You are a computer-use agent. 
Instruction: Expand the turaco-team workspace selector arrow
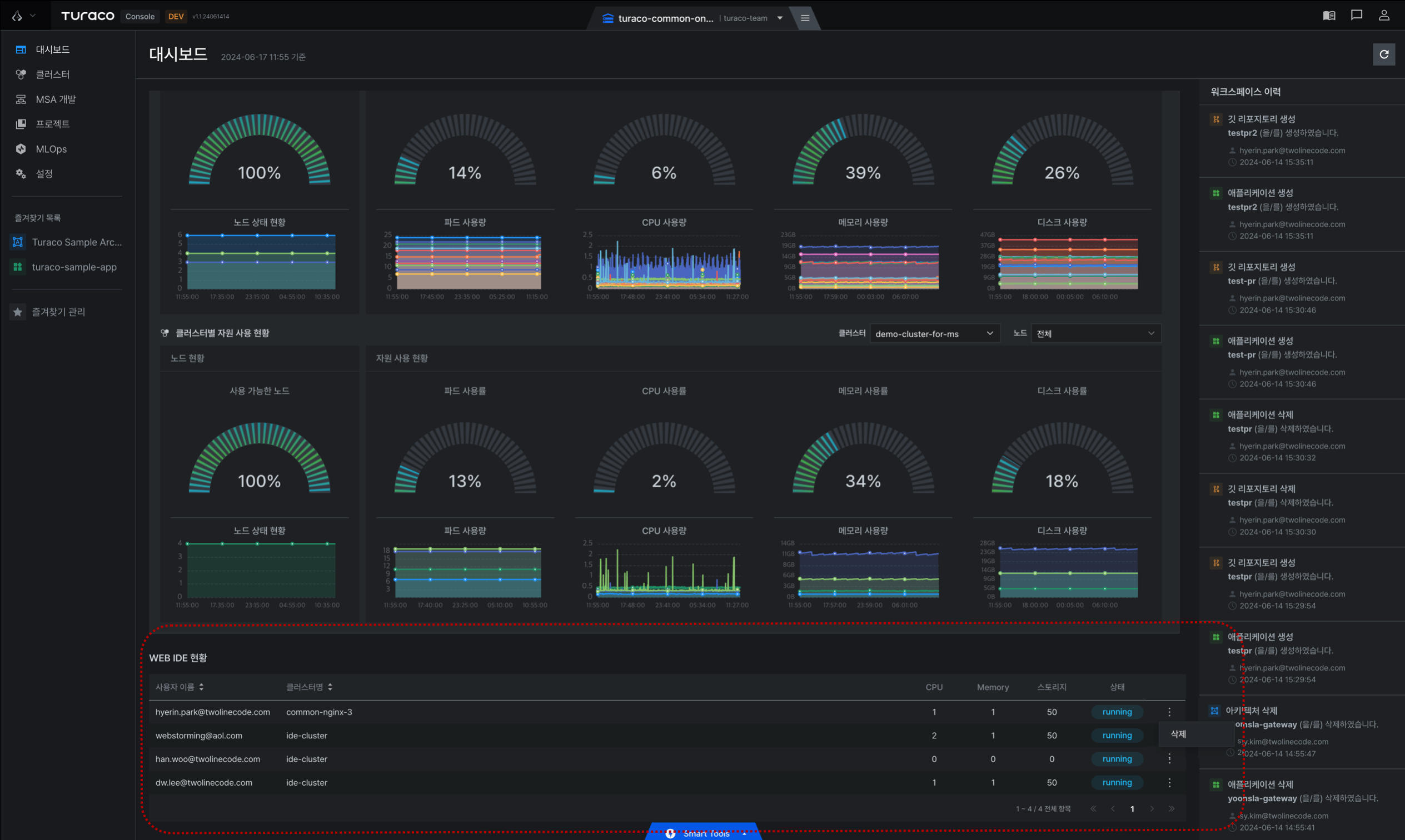coord(780,18)
